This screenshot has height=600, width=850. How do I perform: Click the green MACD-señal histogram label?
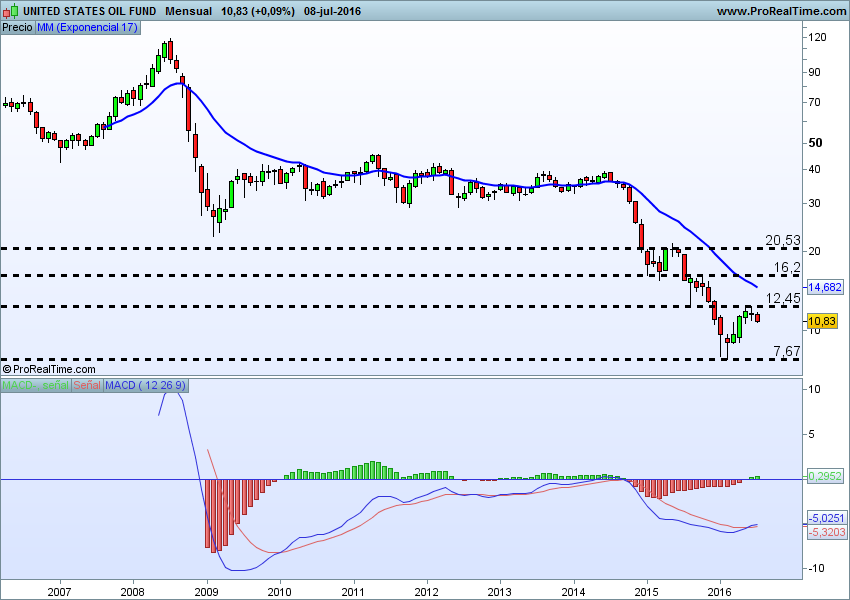35,385
